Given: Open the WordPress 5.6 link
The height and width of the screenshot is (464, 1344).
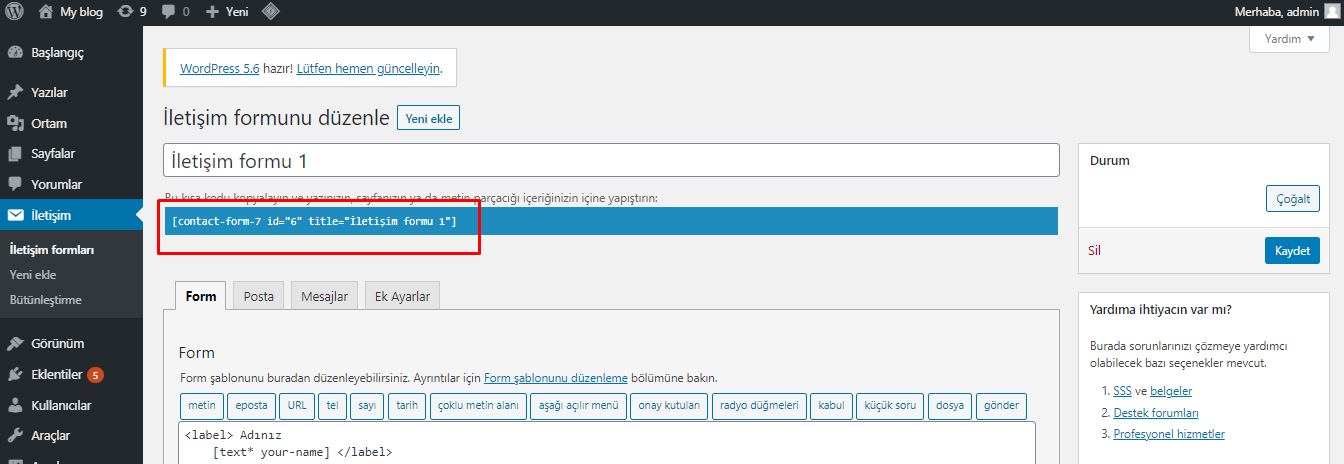Looking at the screenshot, I should coord(220,69).
